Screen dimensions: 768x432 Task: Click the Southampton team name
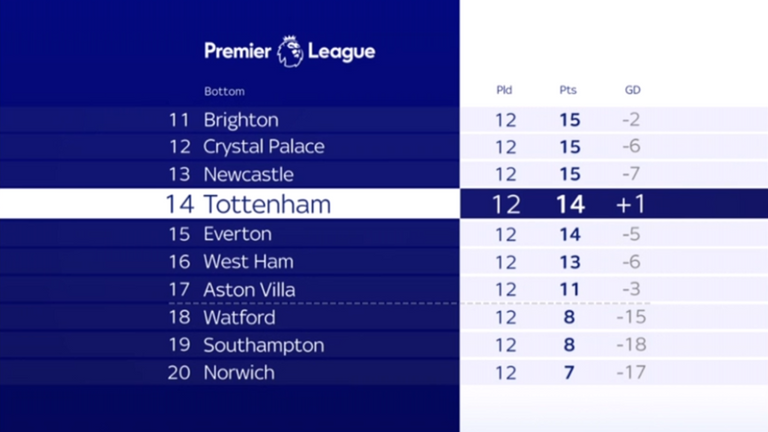tap(264, 346)
